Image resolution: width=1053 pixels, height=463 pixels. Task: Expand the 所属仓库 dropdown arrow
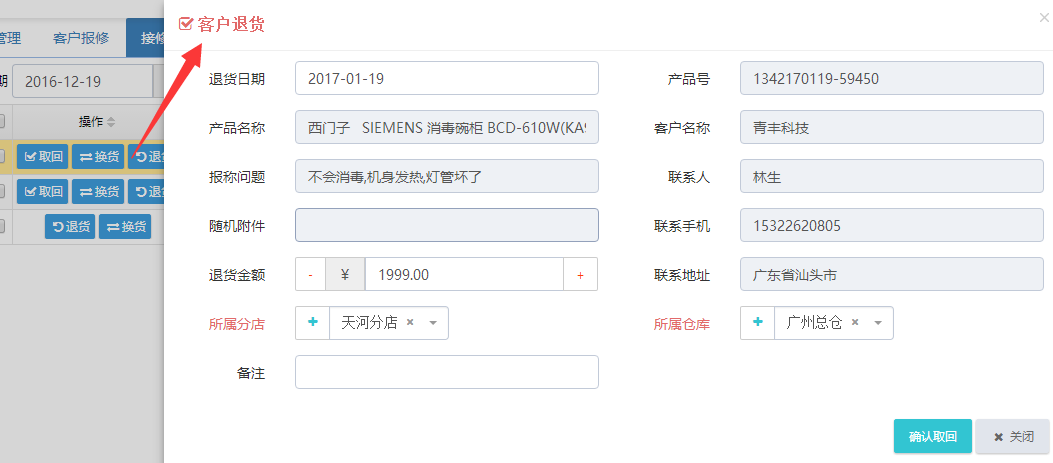(878, 323)
